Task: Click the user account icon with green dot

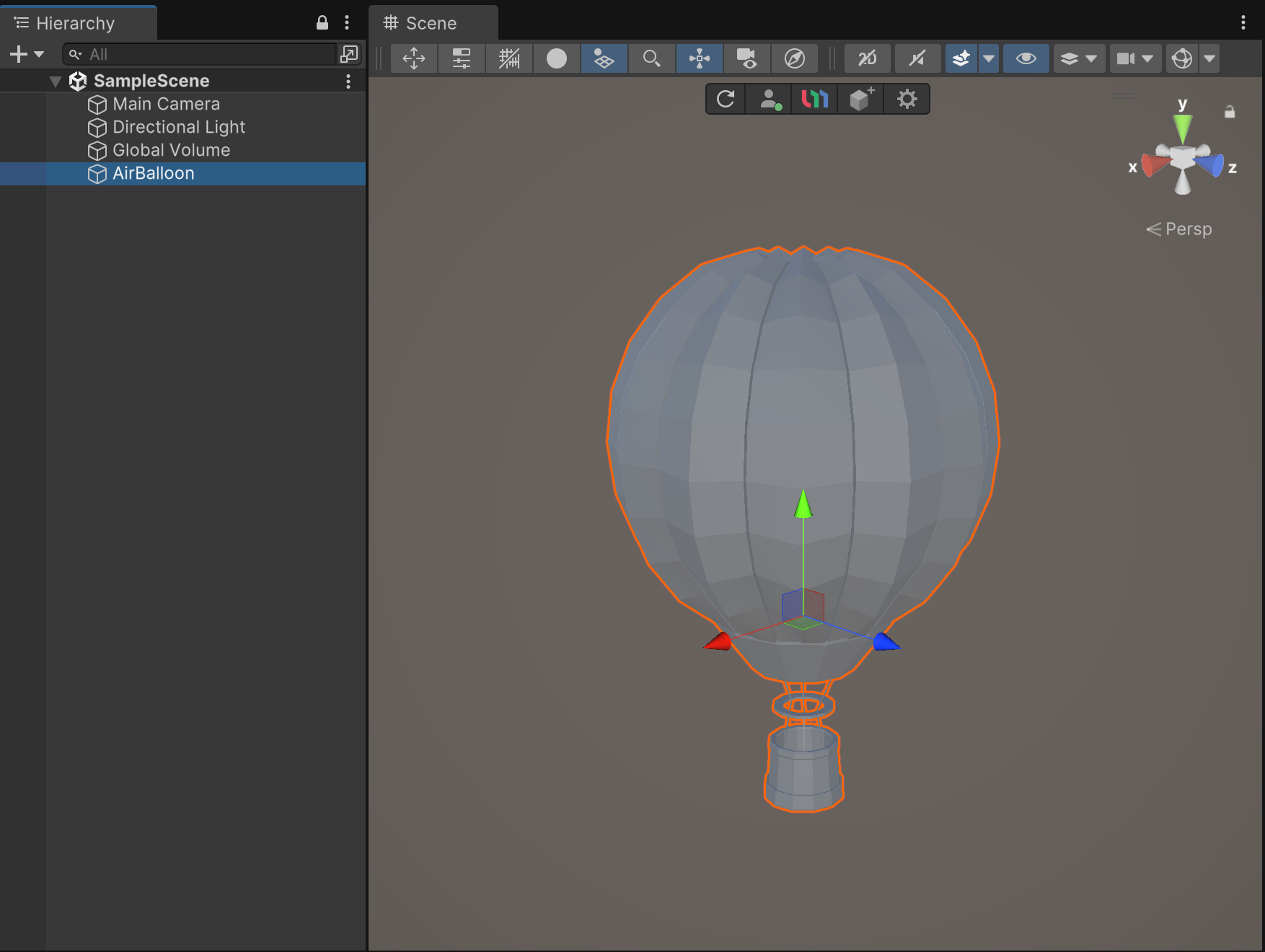Action: (770, 99)
